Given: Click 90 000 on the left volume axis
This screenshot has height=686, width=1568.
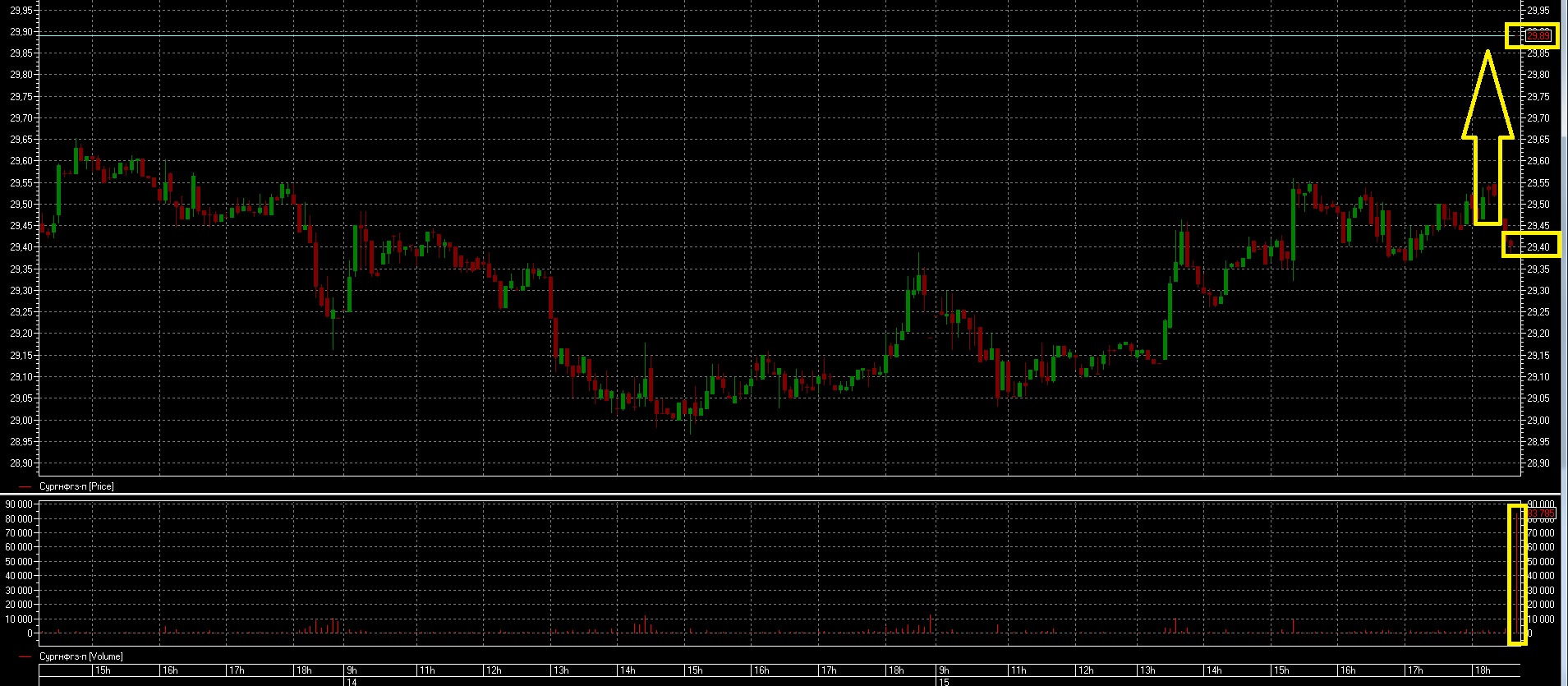Looking at the screenshot, I should click(20, 504).
